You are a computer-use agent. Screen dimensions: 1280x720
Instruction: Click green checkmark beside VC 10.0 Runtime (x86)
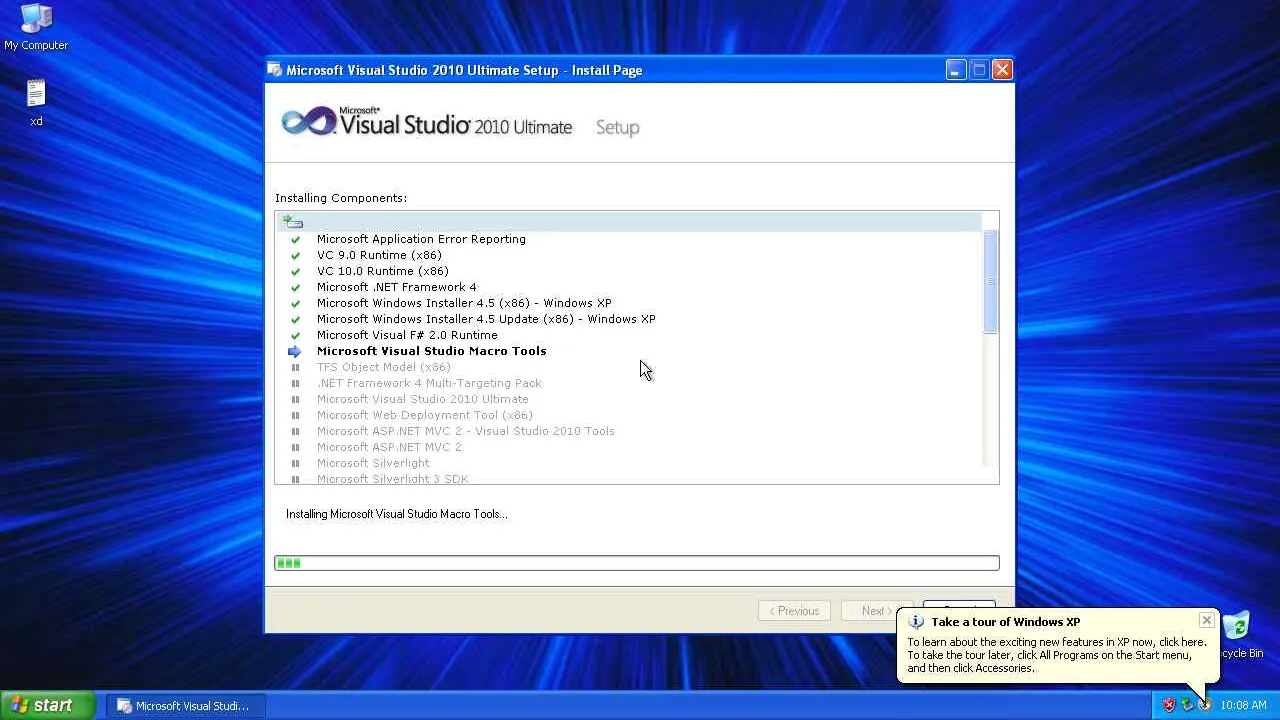tap(295, 271)
